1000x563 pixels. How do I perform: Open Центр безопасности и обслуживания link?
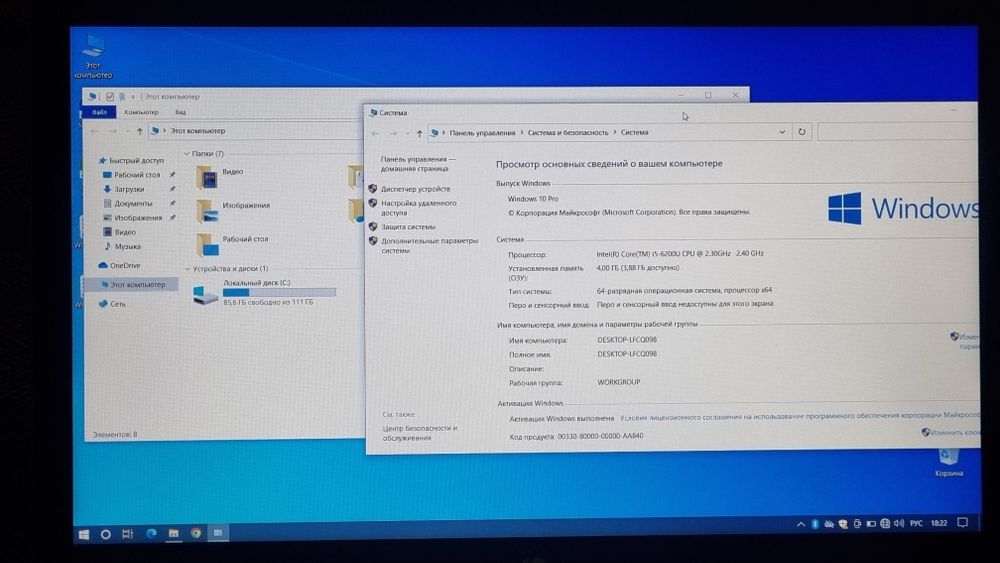click(x=420, y=433)
